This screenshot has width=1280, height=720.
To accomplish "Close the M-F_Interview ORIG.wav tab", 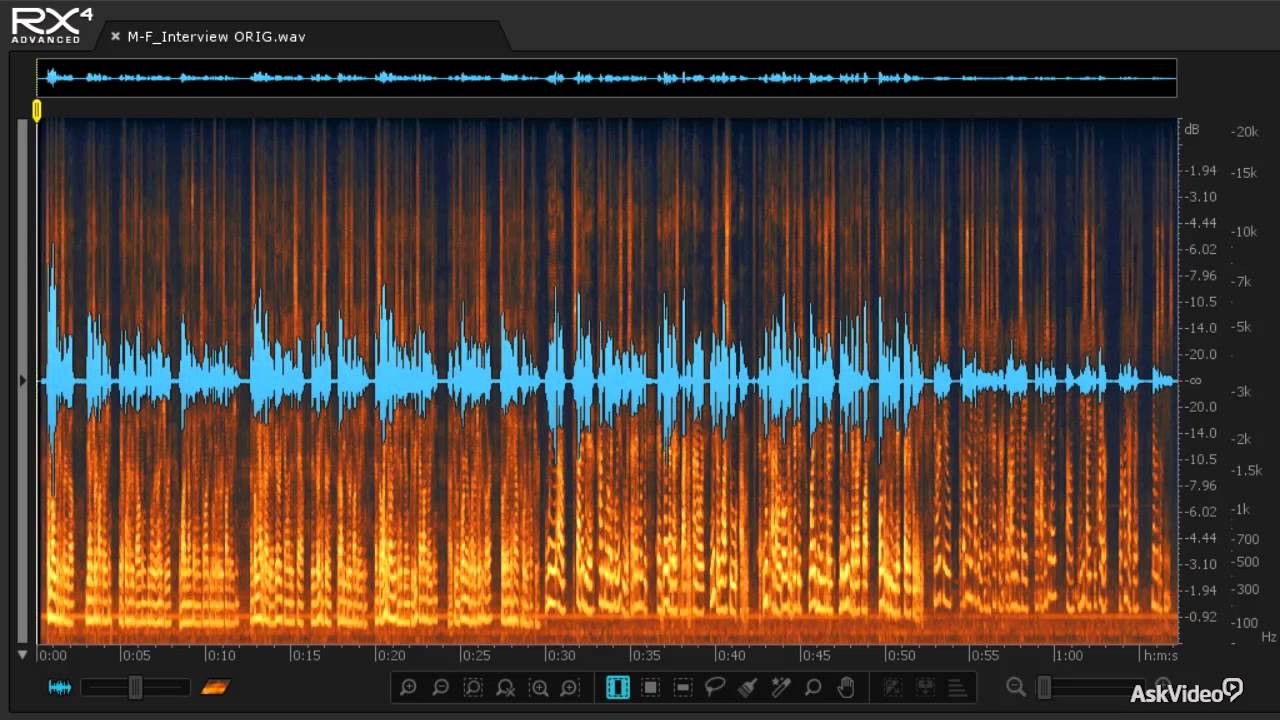I will [115, 37].
